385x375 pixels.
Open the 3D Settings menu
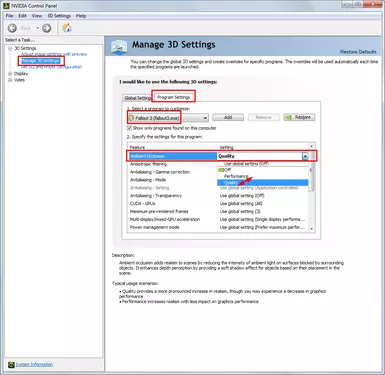[59, 16]
